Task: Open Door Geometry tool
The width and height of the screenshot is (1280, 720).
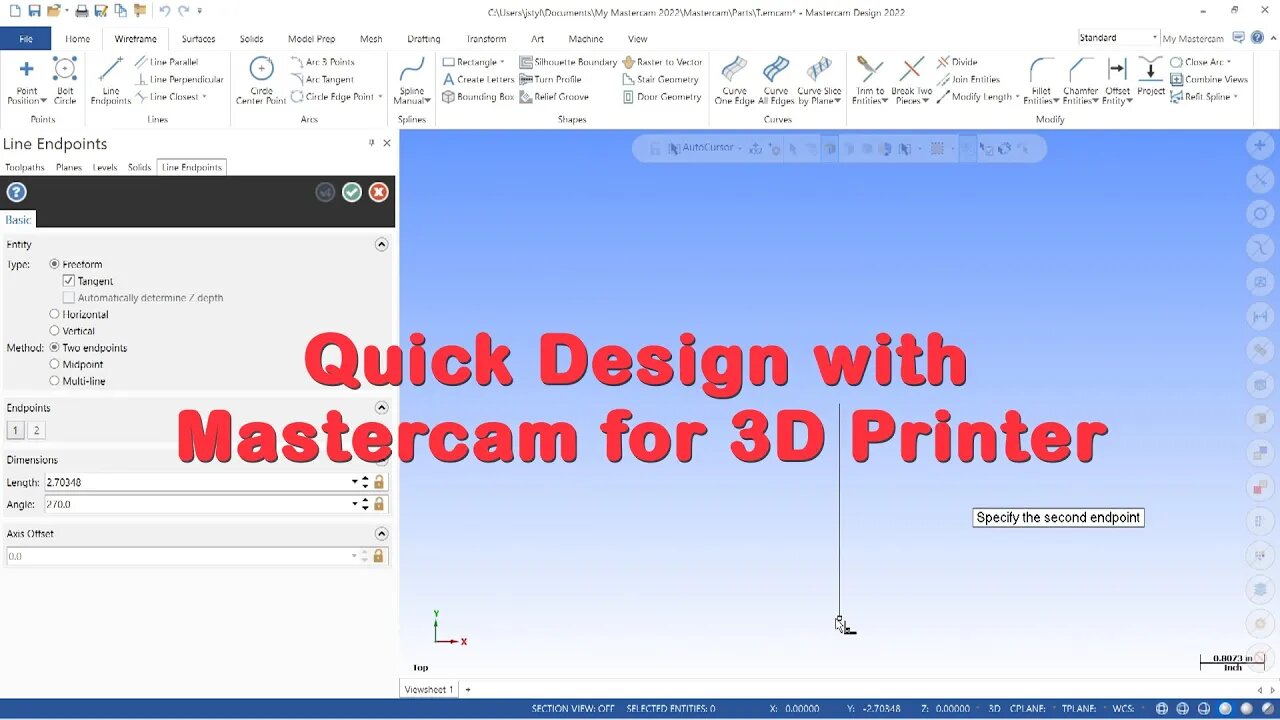Action: click(661, 97)
